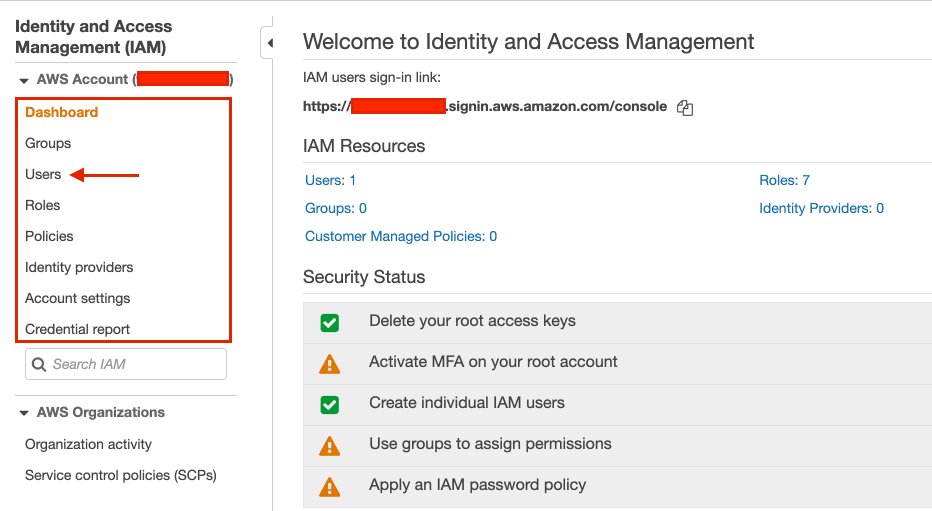Copy the IAM sign-in link icon
932x511 pixels.
click(x=685, y=108)
